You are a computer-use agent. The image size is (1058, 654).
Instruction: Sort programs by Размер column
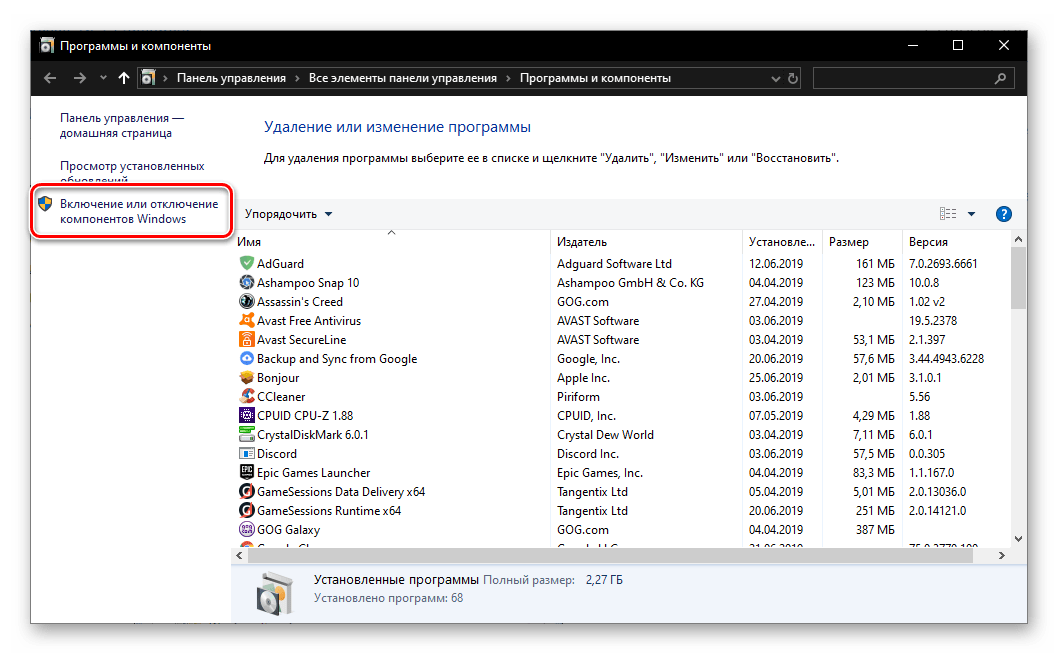848,242
